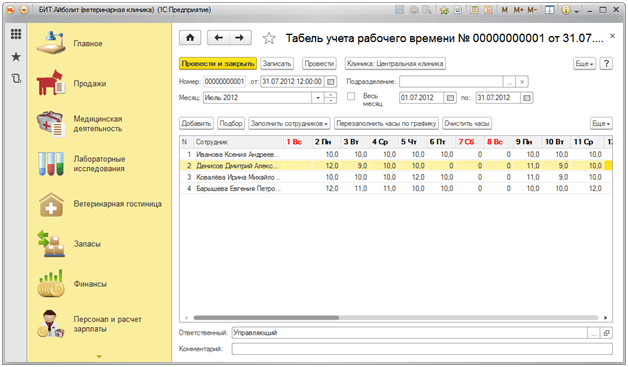Expand Заполнить сотрудников dropdown
The width and height of the screenshot is (628, 367).
[289, 123]
